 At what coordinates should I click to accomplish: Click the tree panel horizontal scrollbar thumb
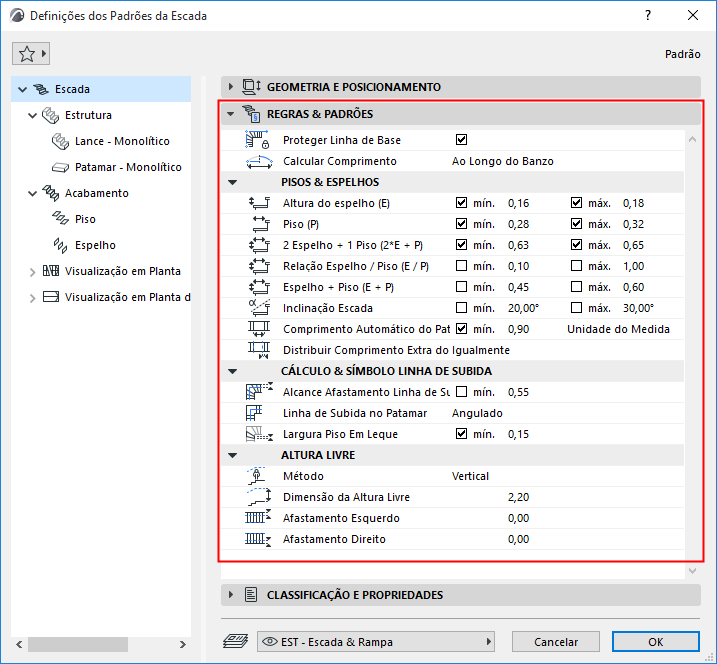coord(78,644)
